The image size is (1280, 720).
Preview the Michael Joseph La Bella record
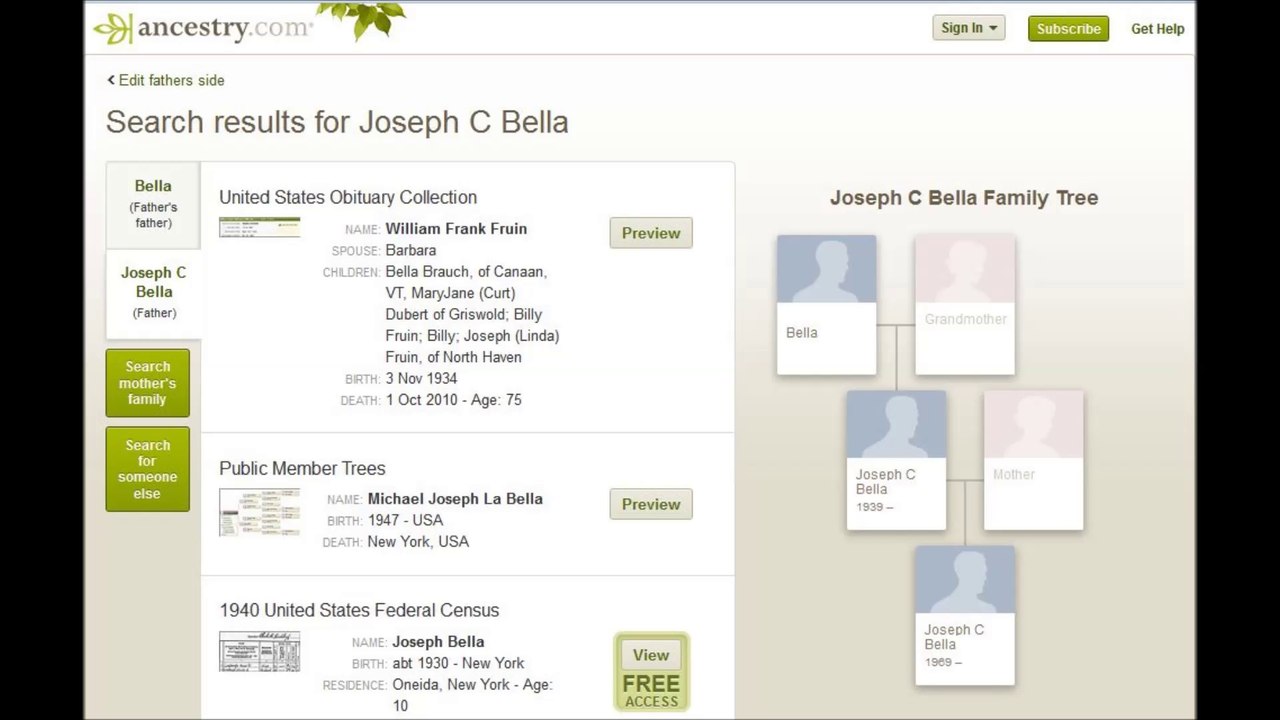click(x=651, y=504)
